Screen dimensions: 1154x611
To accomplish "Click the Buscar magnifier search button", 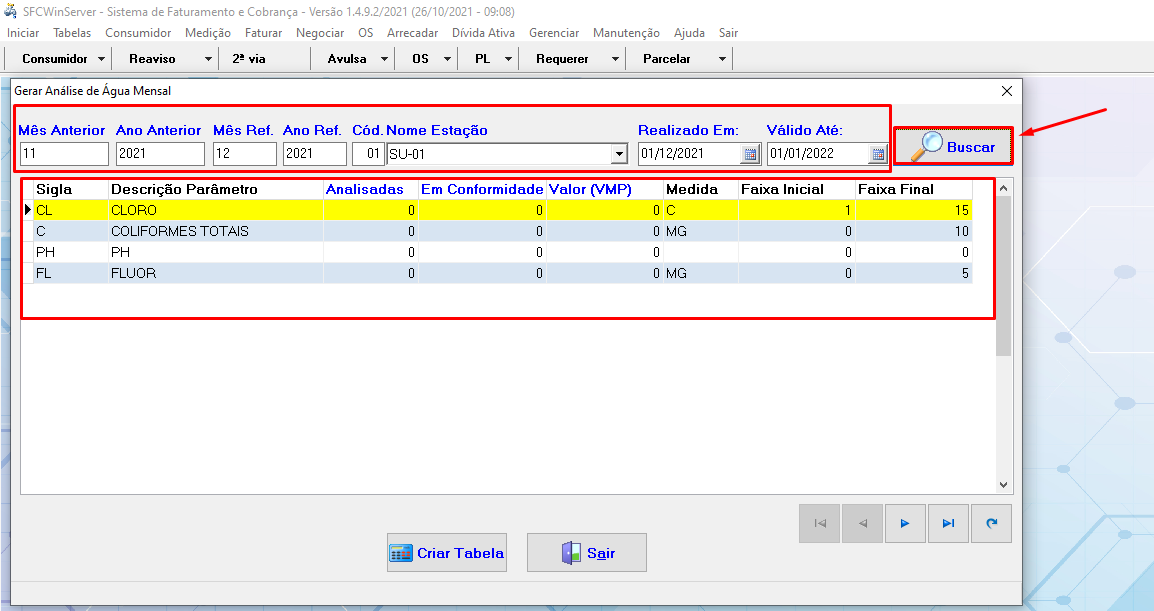I will tap(953, 147).
